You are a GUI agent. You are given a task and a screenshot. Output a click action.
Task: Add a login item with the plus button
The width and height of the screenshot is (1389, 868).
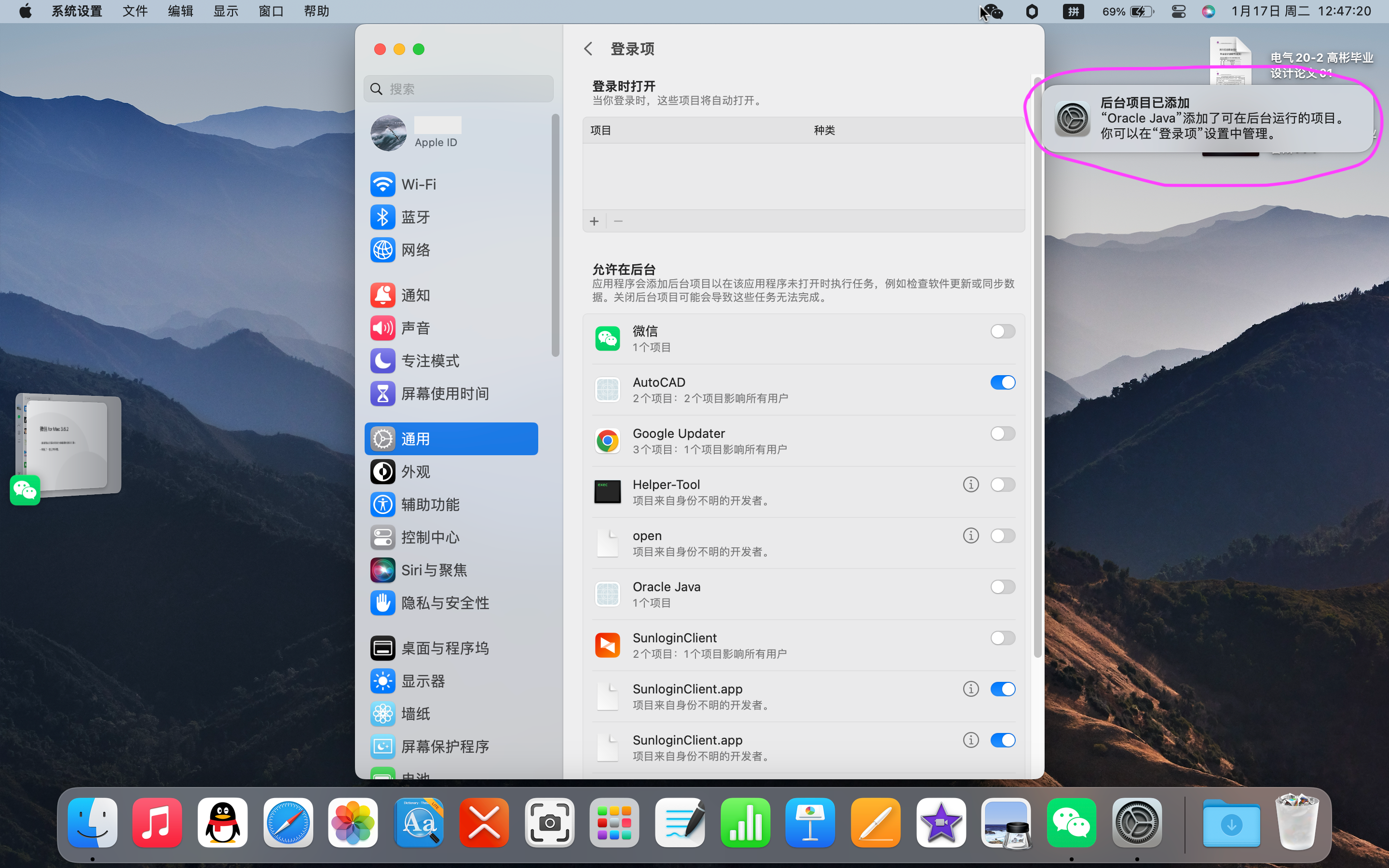[594, 221]
